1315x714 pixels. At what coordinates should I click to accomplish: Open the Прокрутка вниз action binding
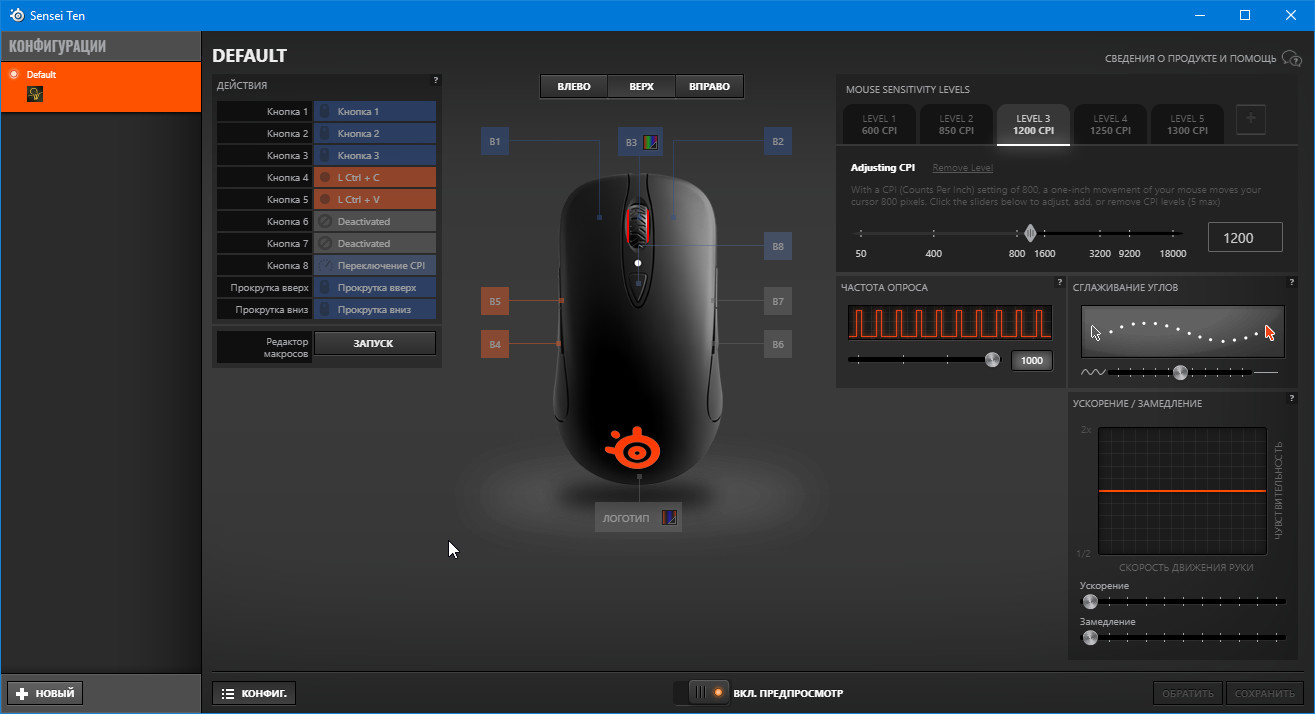tap(375, 310)
